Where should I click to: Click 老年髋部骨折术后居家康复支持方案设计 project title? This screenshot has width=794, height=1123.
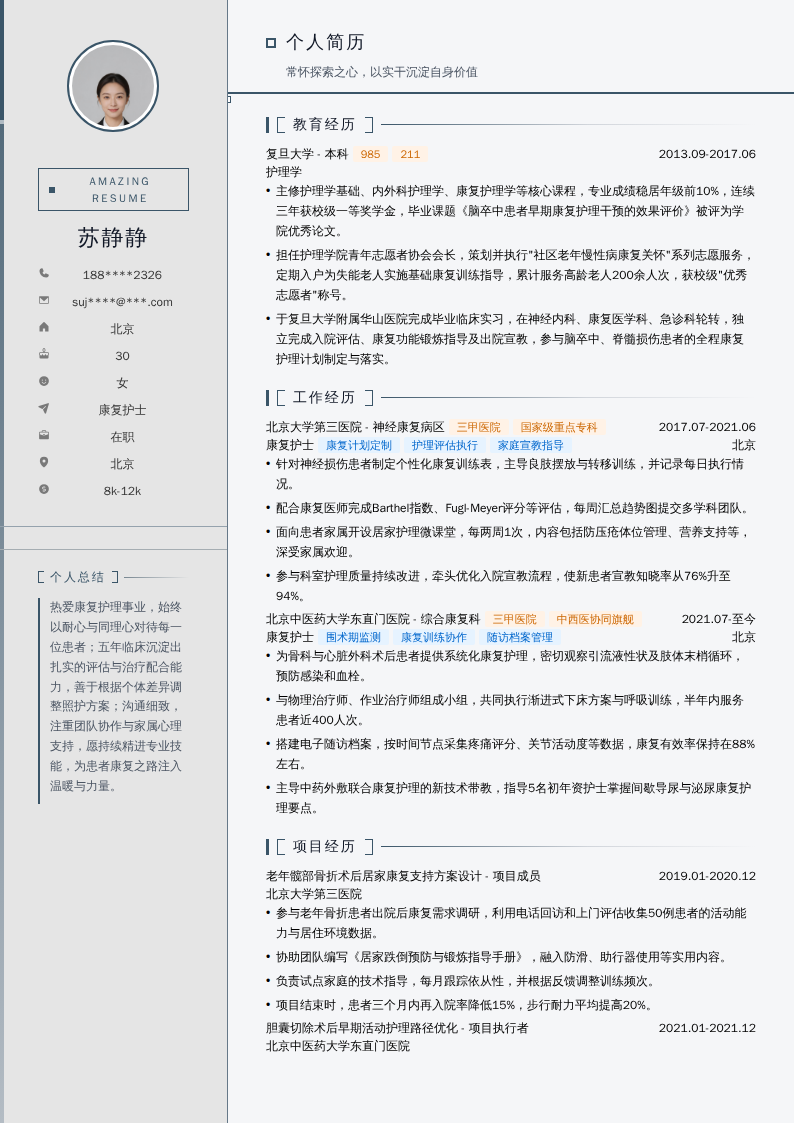pos(403,876)
